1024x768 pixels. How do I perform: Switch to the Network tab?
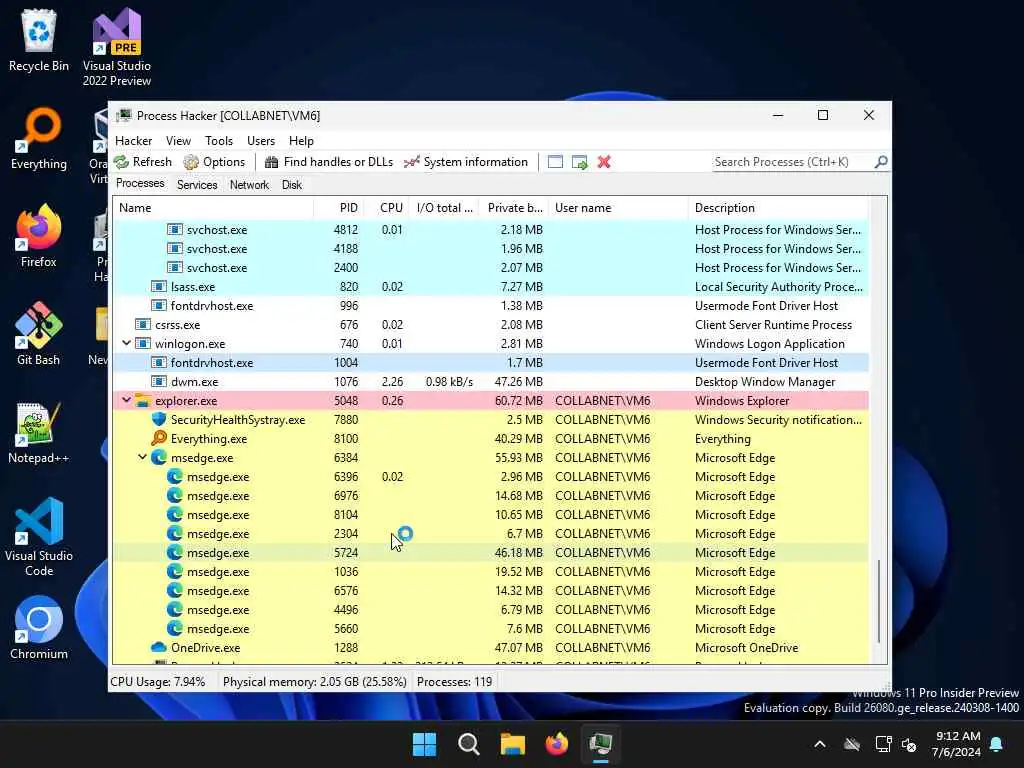coord(249,185)
